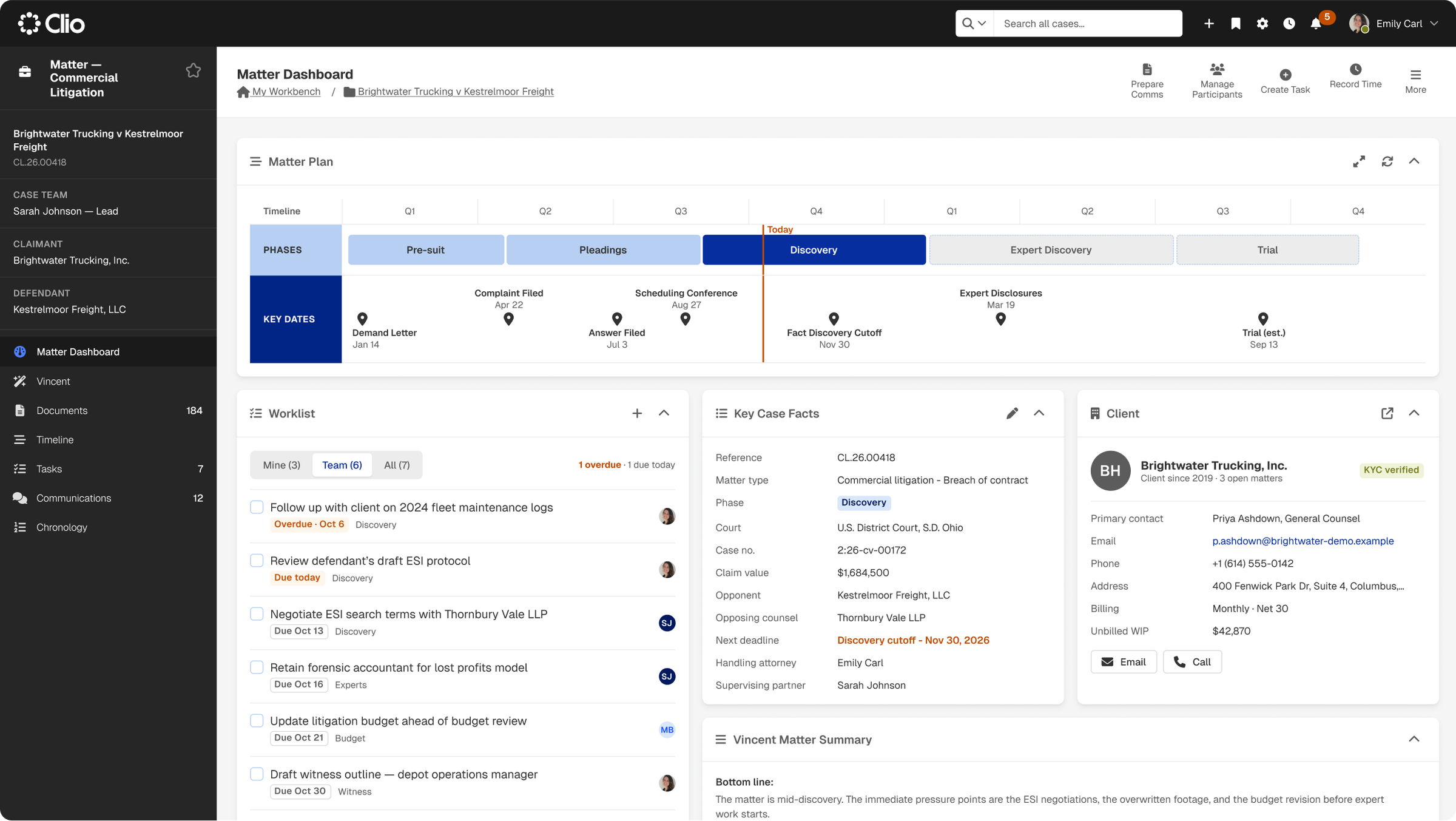This screenshot has width=1456, height=821.
Task: Check Update litigation budget task
Action: point(257,720)
